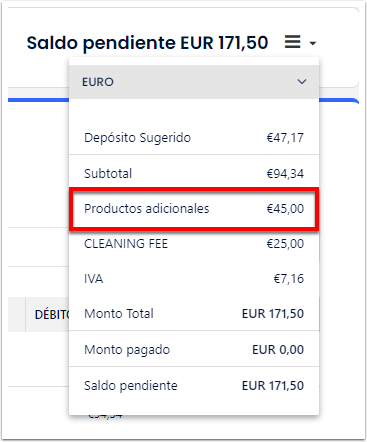Click the DÉBITO column header
Image resolution: width=367 pixels, height=442 pixels.
[x=52, y=314]
